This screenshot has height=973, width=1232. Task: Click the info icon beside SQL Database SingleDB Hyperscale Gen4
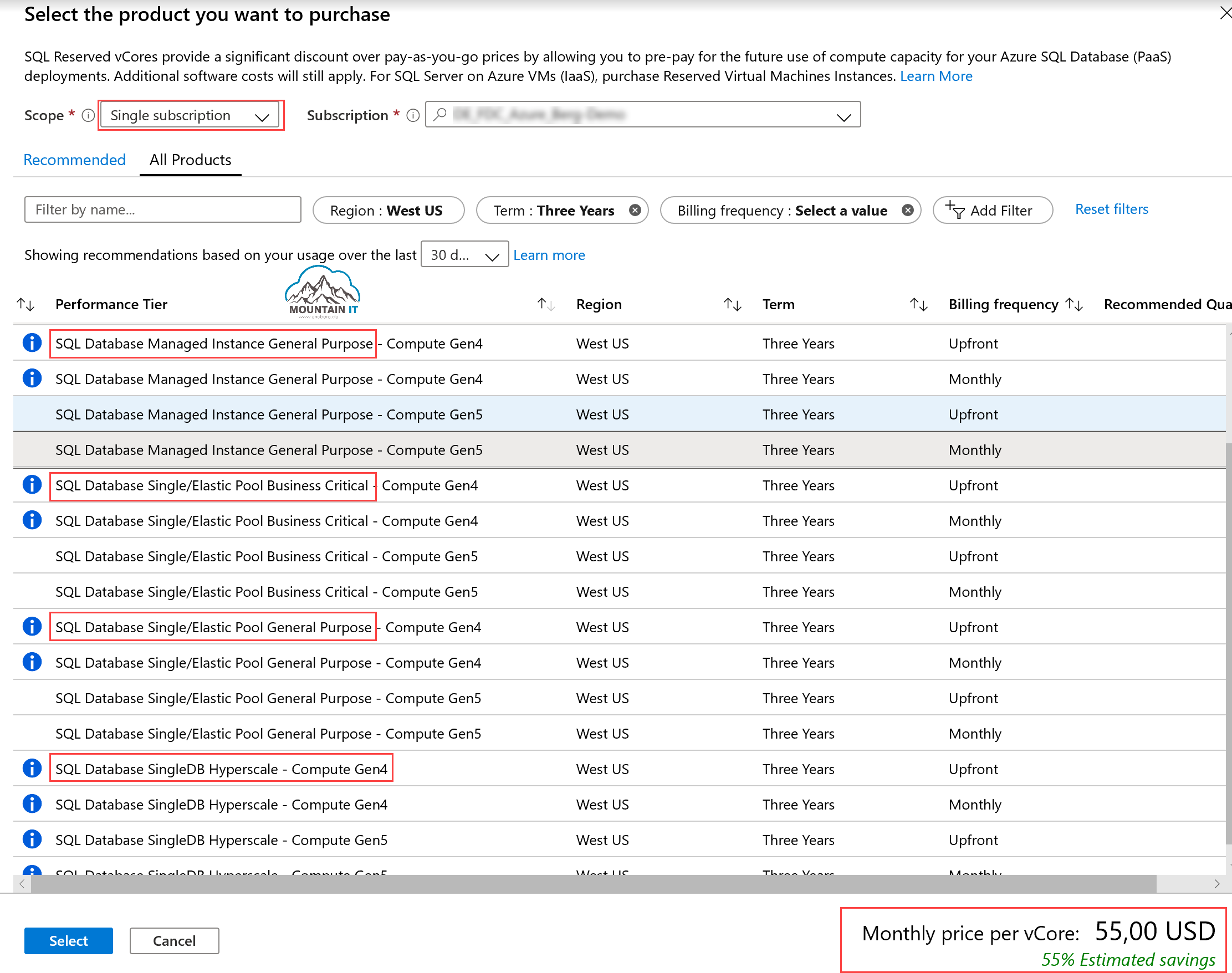[x=32, y=768]
